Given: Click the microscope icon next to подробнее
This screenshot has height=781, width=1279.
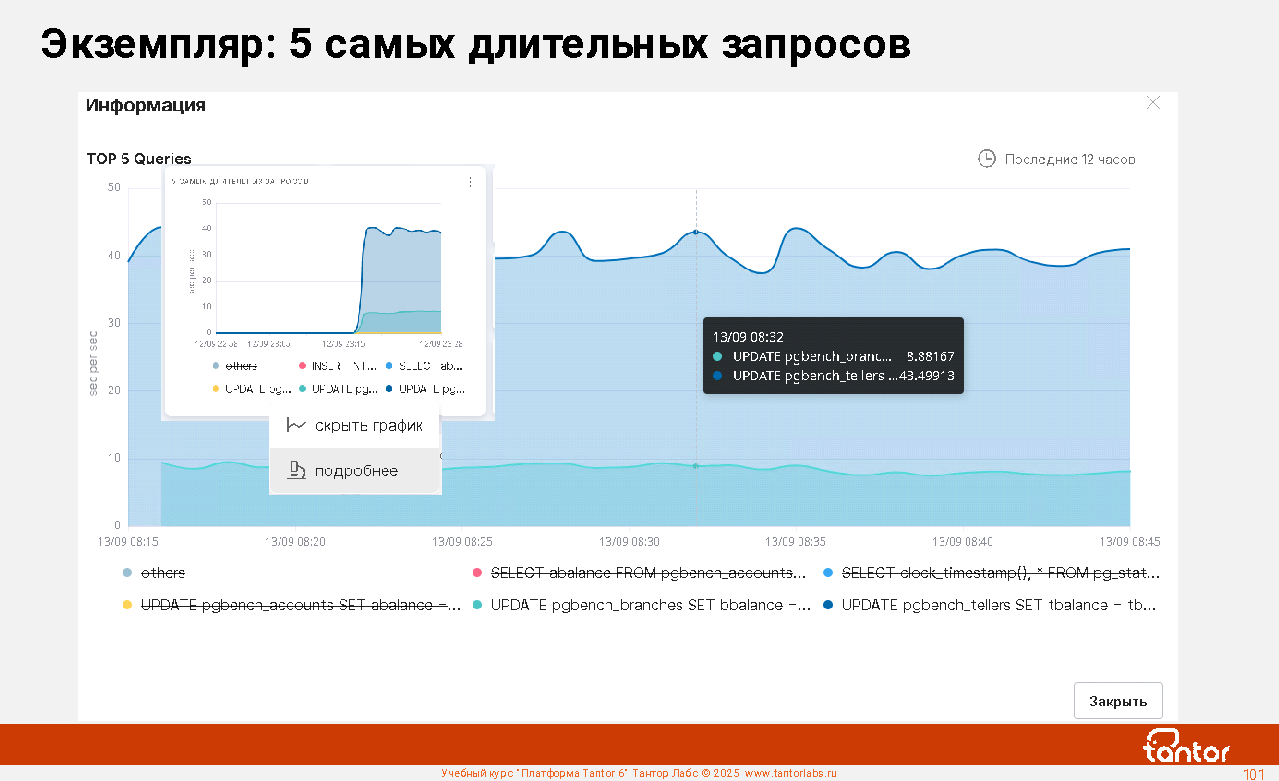Looking at the screenshot, I should click(296, 470).
